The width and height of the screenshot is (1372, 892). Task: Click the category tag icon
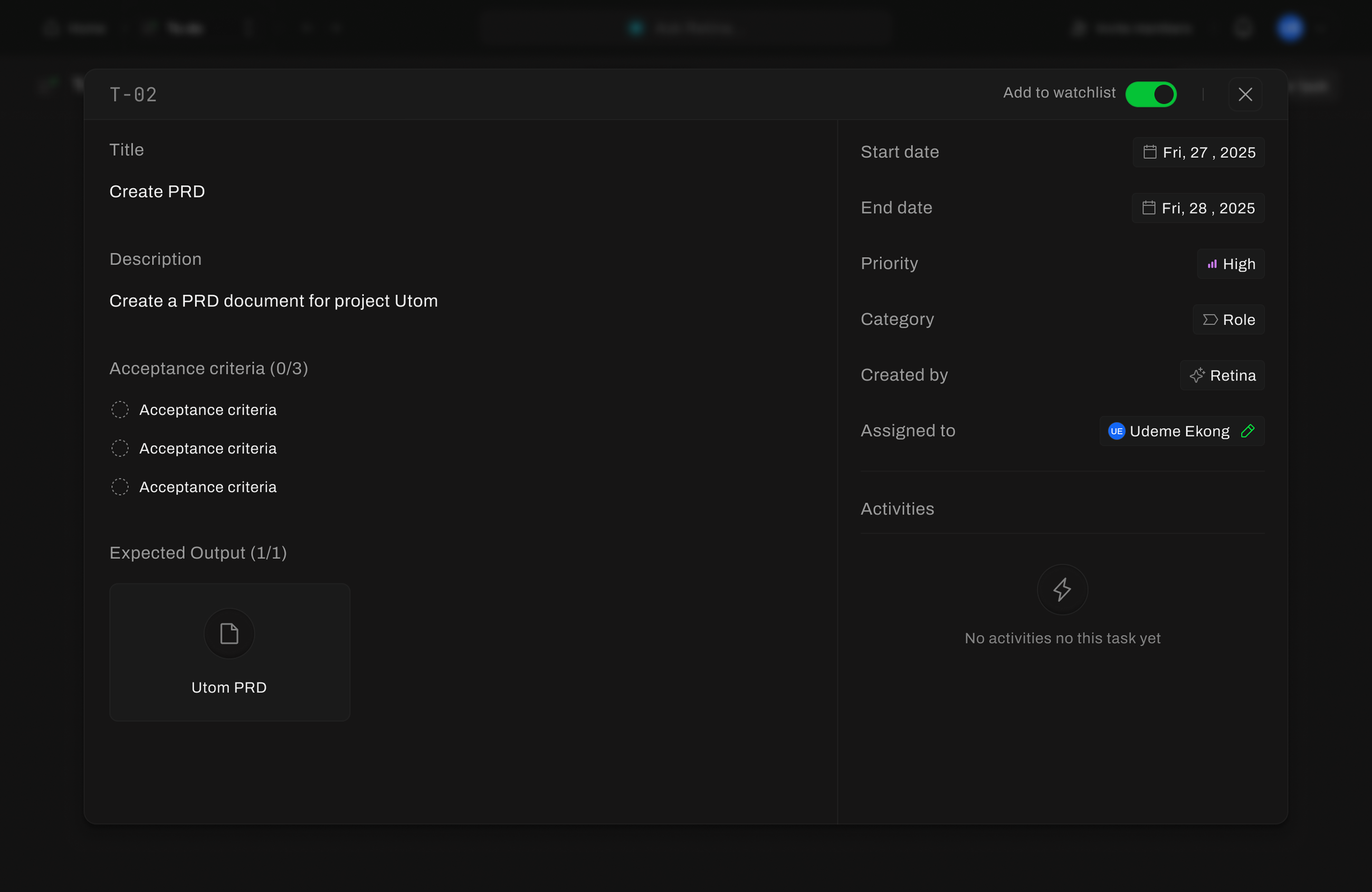tap(1210, 319)
